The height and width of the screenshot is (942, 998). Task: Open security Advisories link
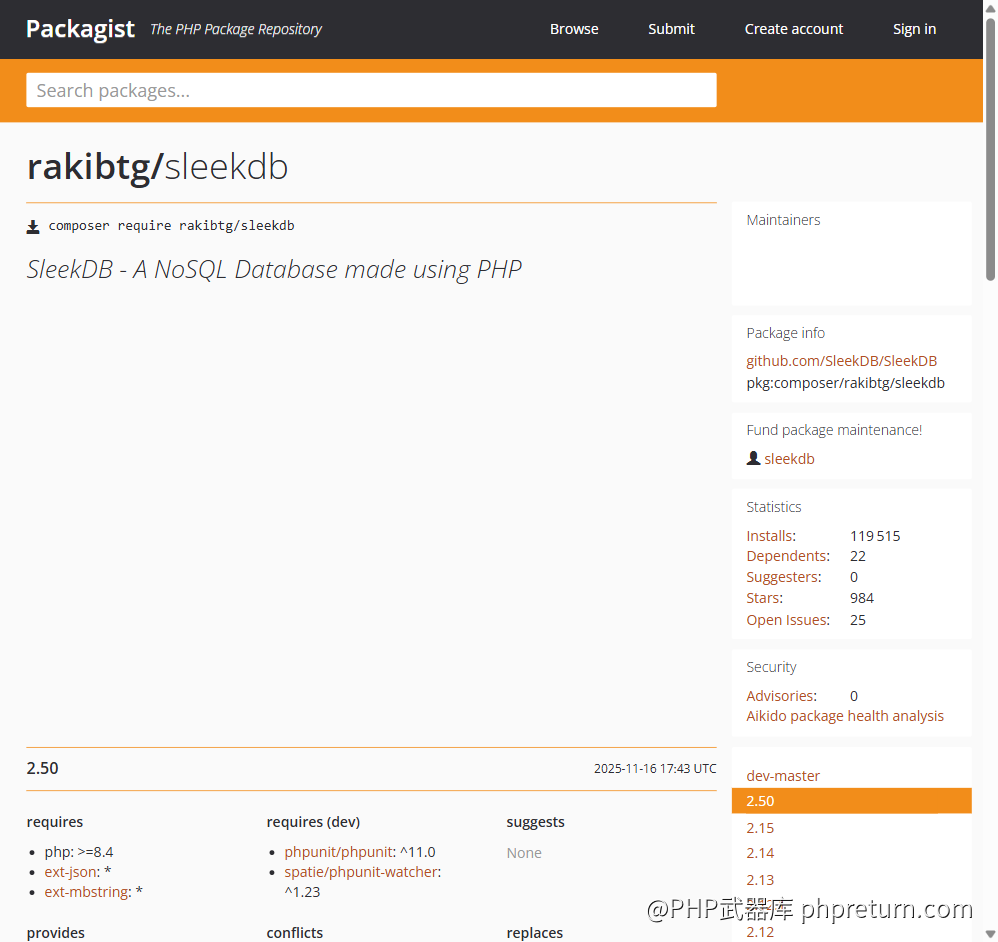click(x=782, y=696)
